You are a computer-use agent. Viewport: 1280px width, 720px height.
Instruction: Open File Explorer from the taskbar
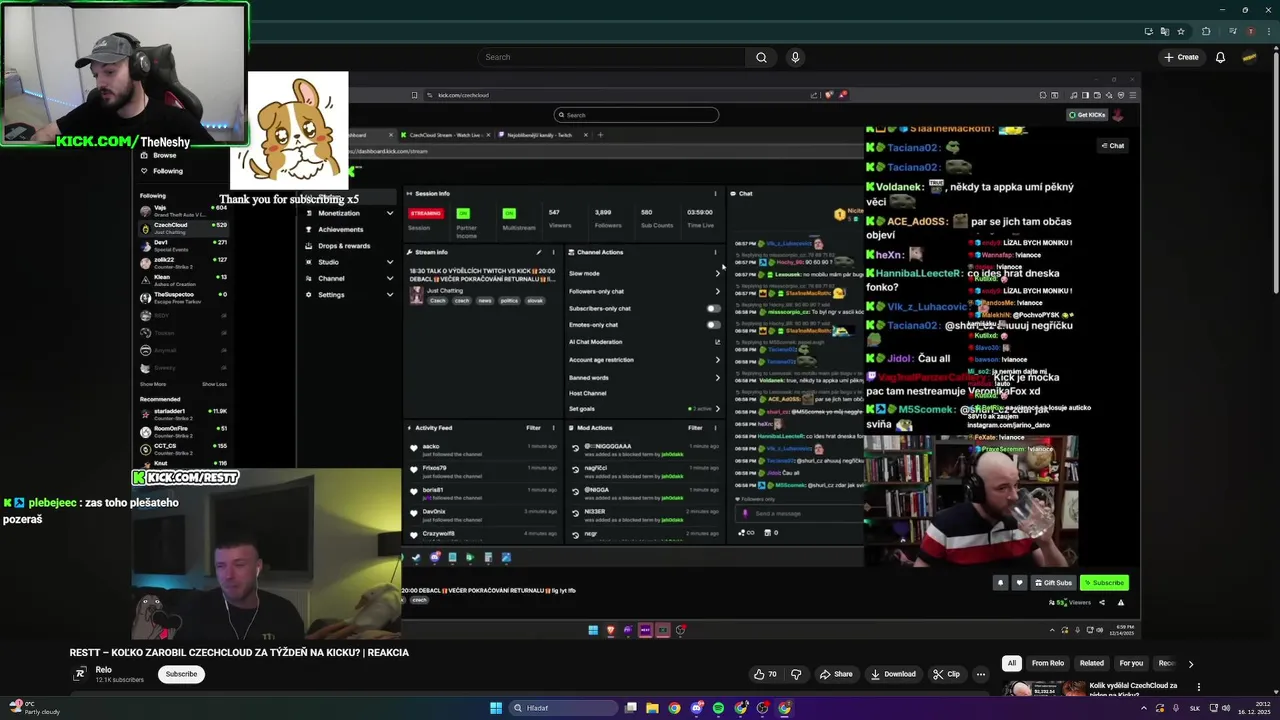652,708
